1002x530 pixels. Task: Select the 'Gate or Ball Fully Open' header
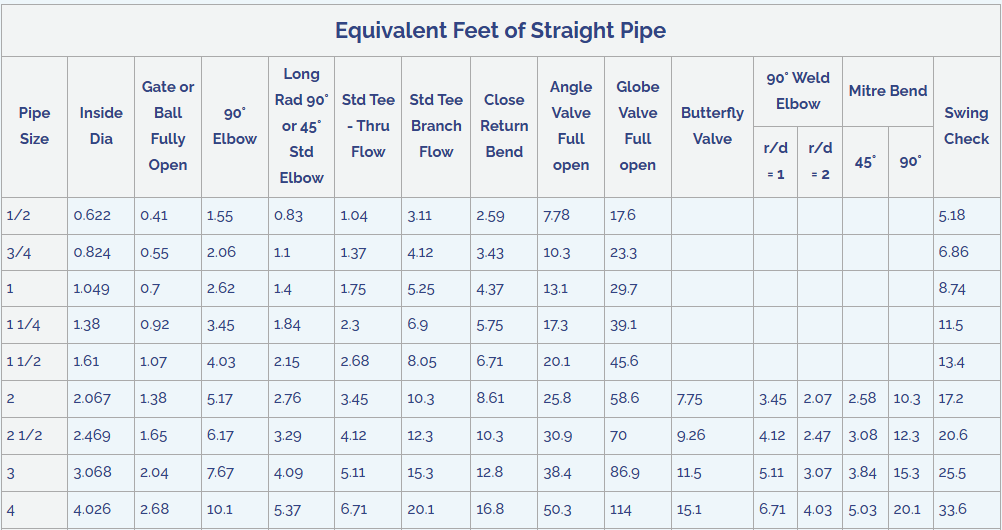(x=168, y=126)
